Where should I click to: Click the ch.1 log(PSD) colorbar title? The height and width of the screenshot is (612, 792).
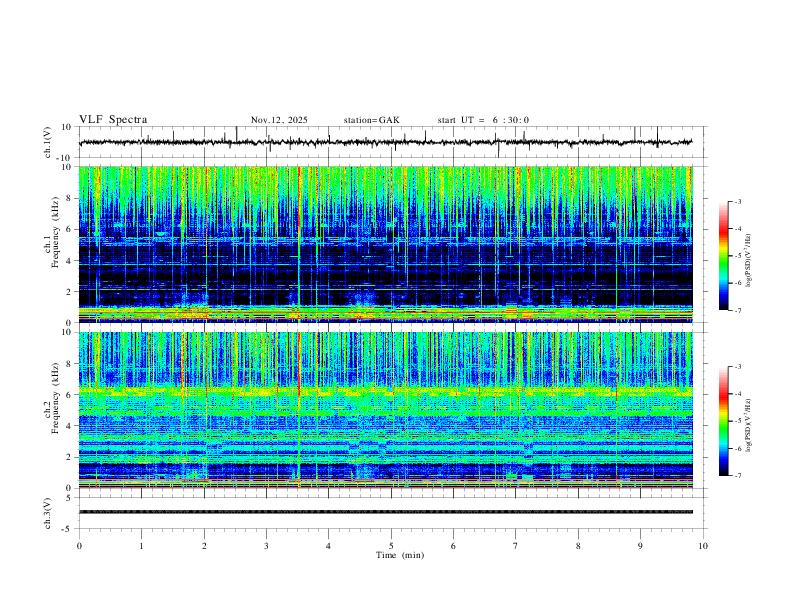point(749,260)
